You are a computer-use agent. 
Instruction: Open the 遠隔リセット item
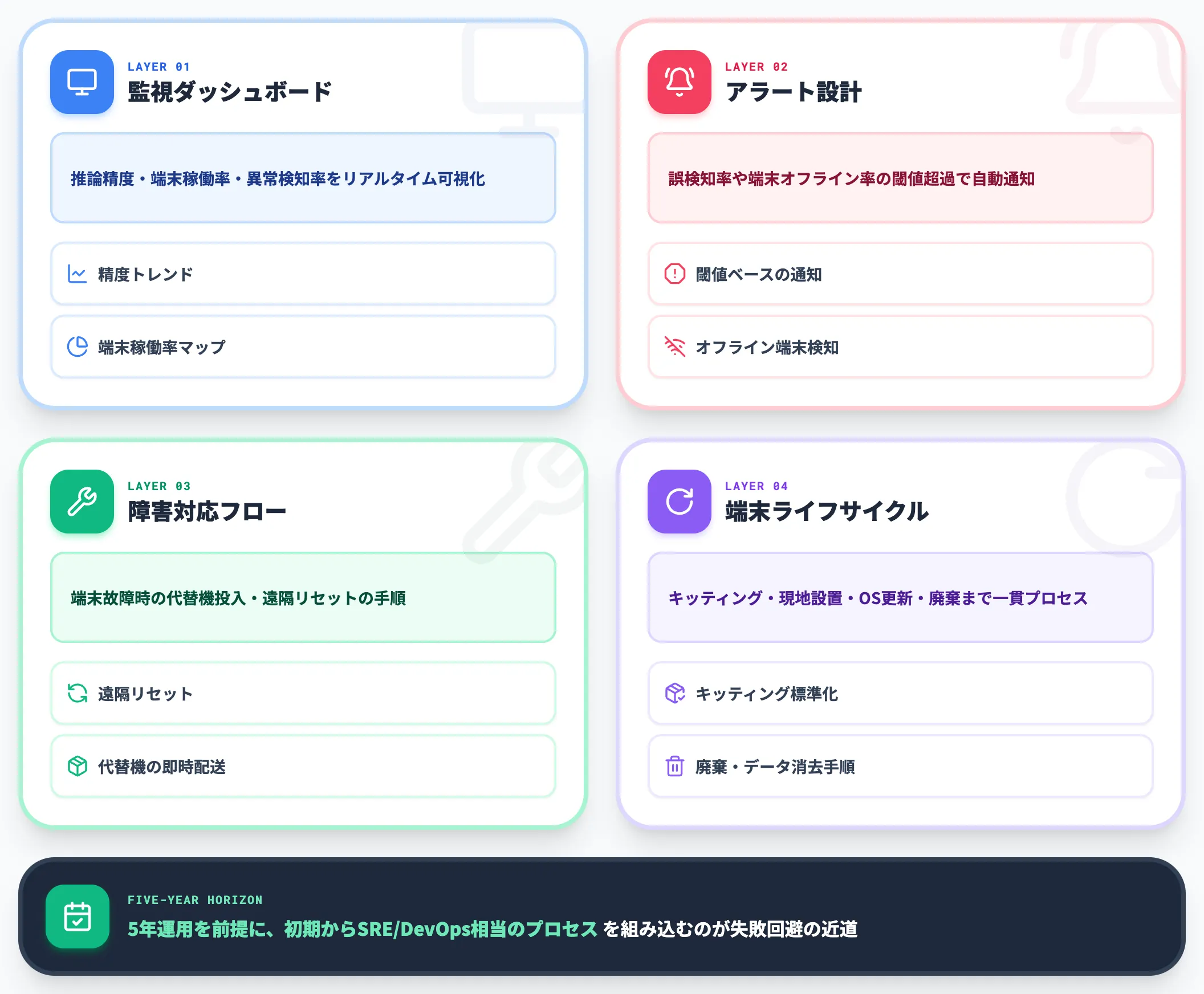click(x=303, y=694)
